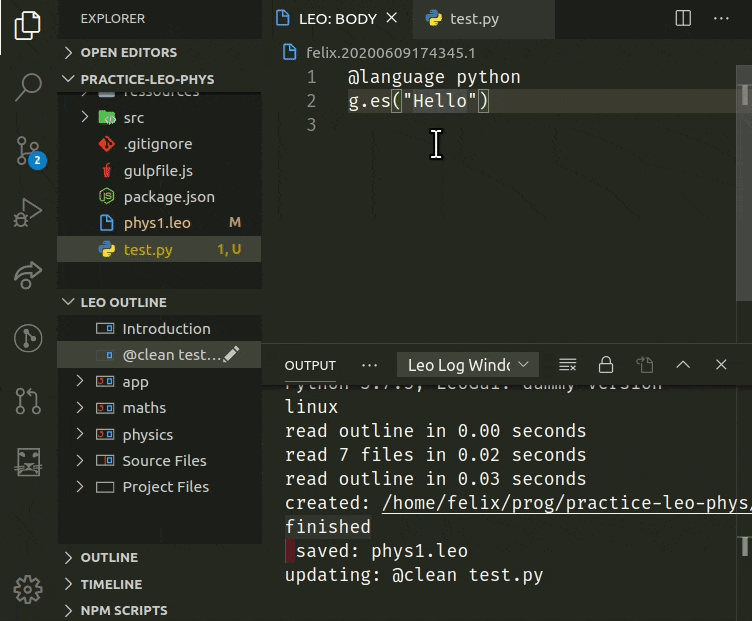
Task: Close the LEO: BODY tab
Action: click(392, 18)
